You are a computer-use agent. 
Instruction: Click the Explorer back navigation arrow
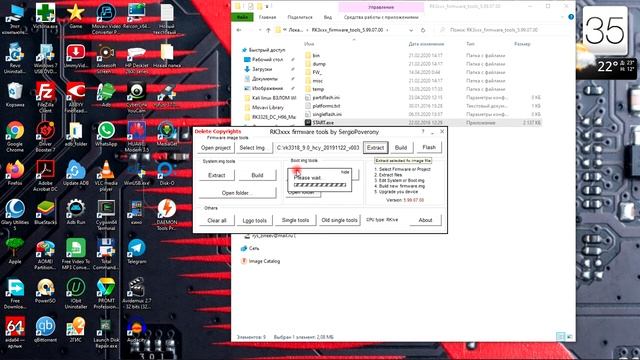[x=239, y=30]
